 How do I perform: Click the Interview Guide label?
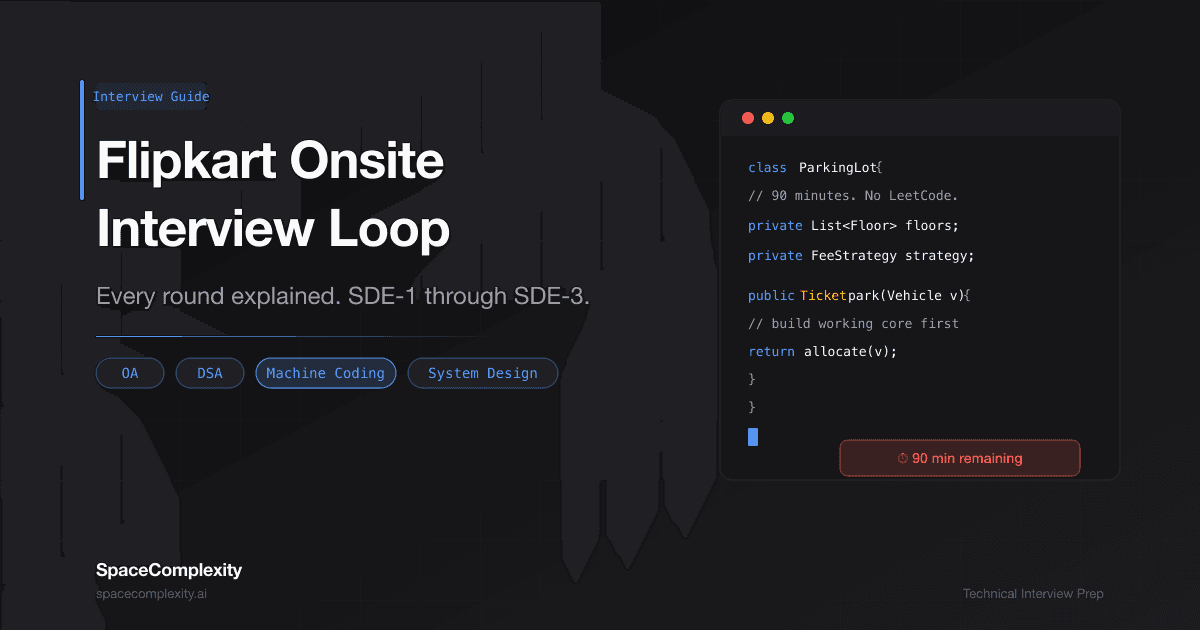click(151, 97)
